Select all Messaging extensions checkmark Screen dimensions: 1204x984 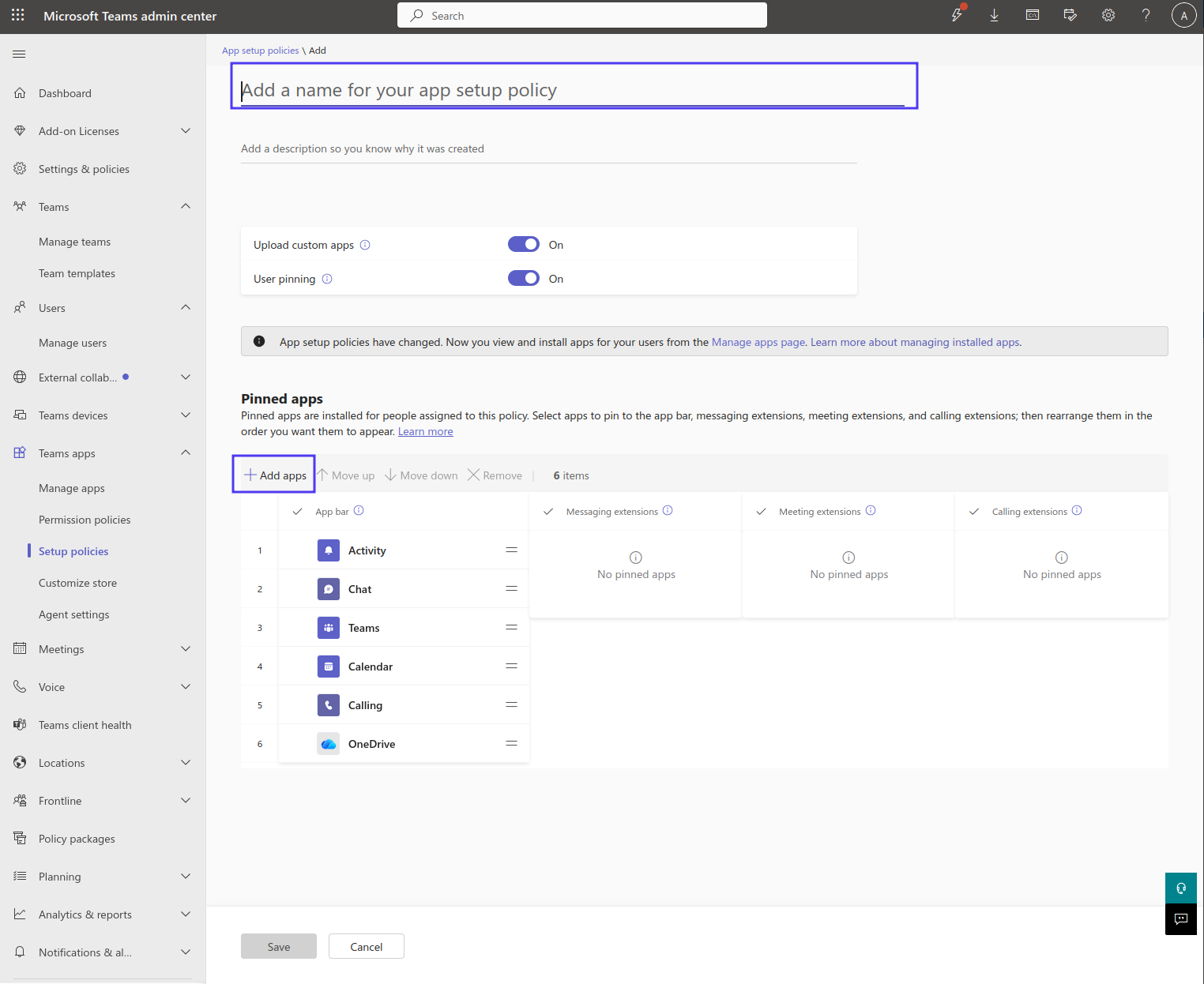point(548,511)
